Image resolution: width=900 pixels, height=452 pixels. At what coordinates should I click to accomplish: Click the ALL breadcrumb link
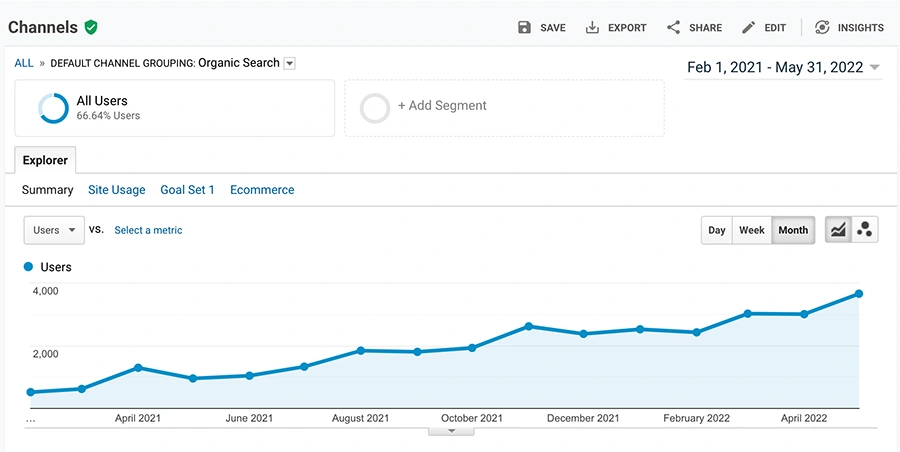point(24,63)
